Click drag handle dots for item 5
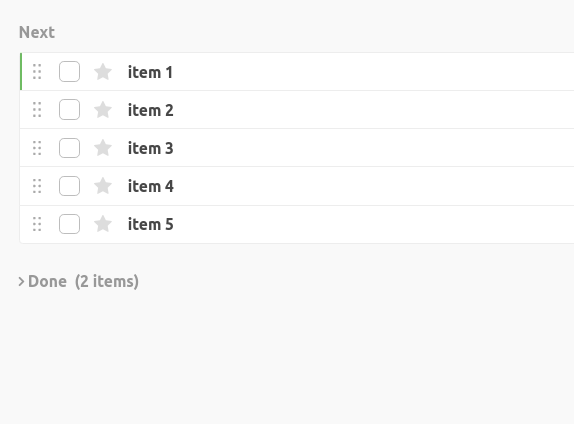Viewport: 574px width, 424px height. pyautogui.click(x=37, y=224)
